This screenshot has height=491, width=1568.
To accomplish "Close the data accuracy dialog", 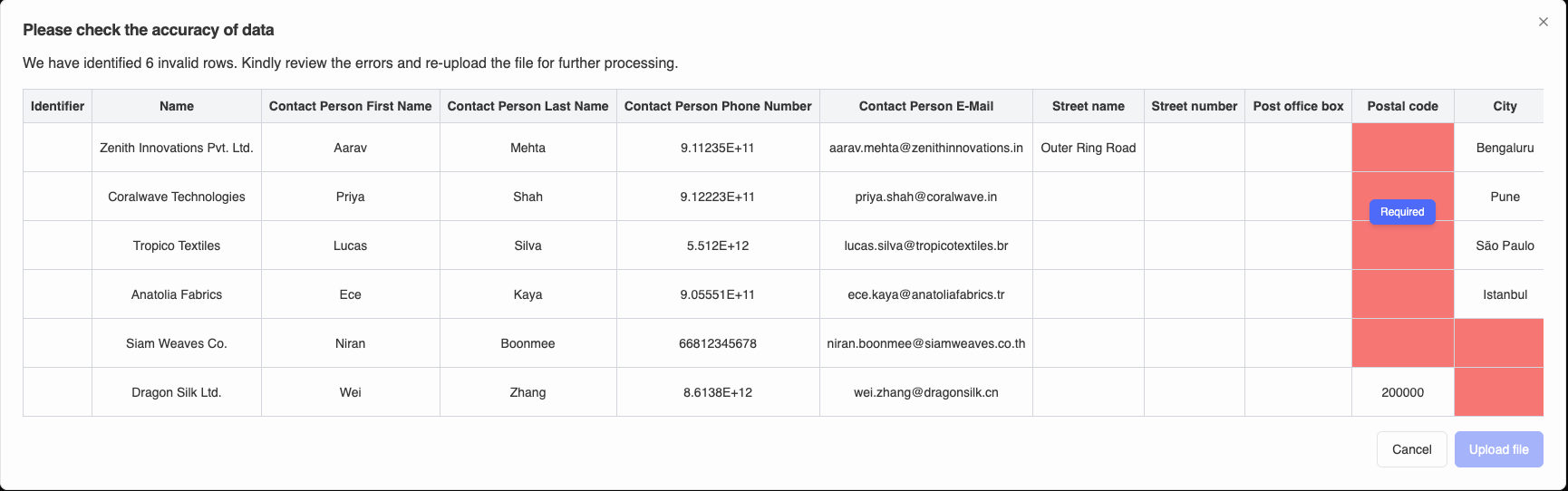I will pyautogui.click(x=1544, y=22).
